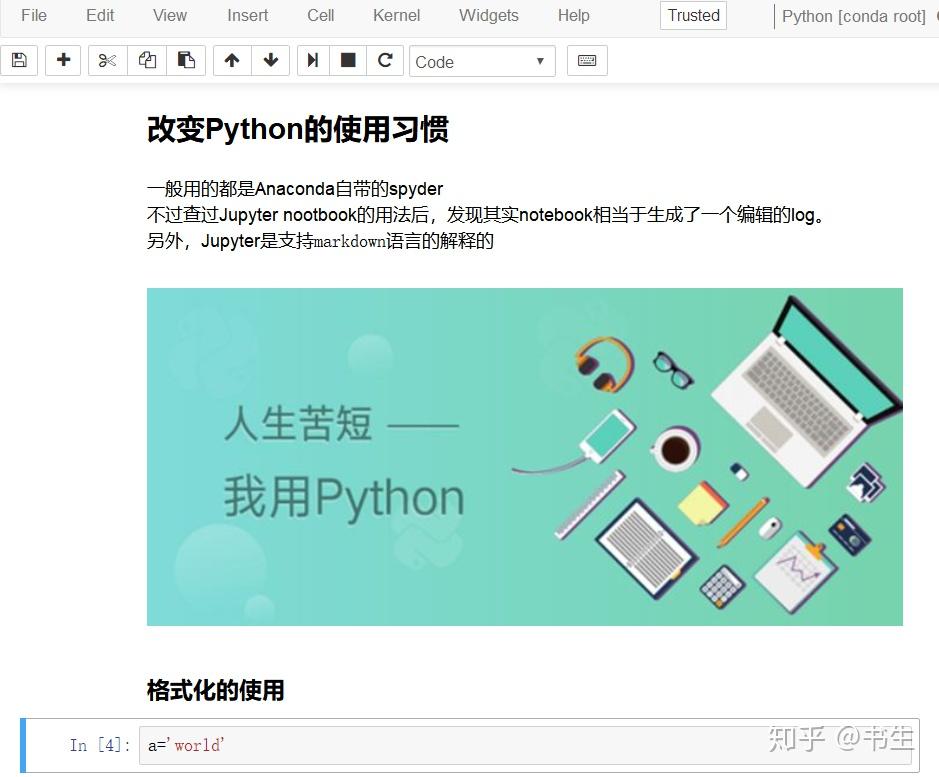939x777 pixels.
Task: Save the notebook using the save icon
Action: (18, 60)
